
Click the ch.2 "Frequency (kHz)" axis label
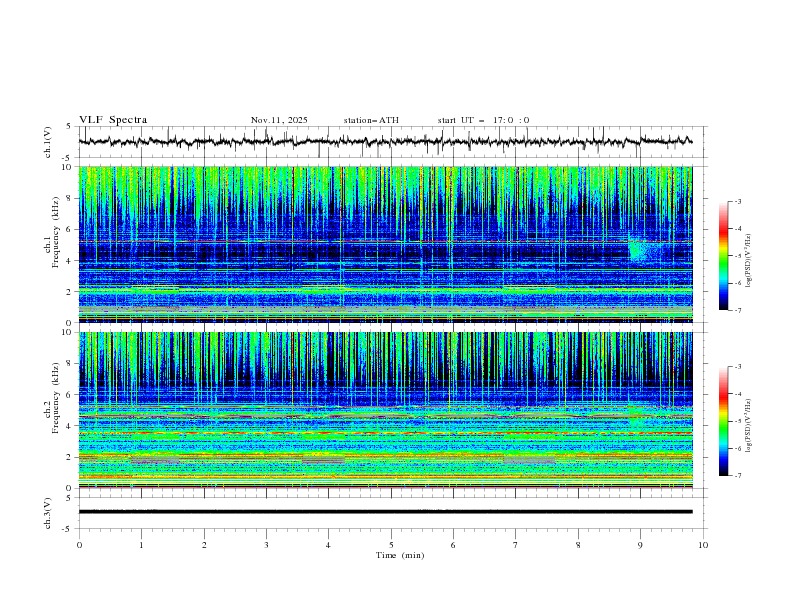pos(55,396)
